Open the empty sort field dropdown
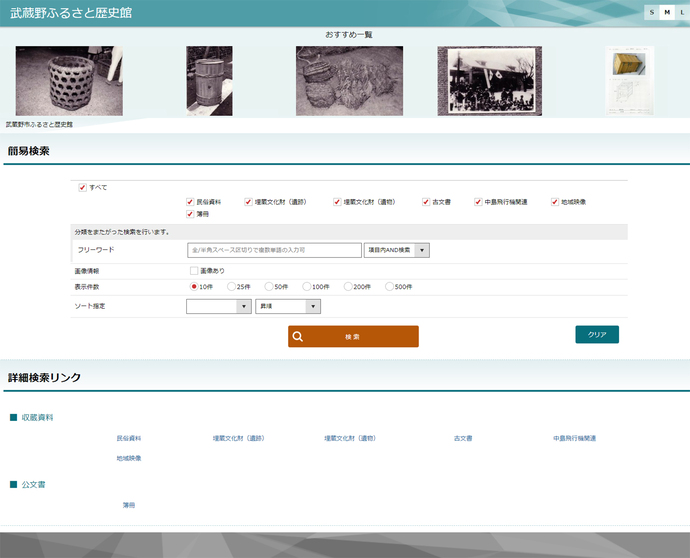The width and height of the screenshot is (690, 558). click(x=218, y=306)
